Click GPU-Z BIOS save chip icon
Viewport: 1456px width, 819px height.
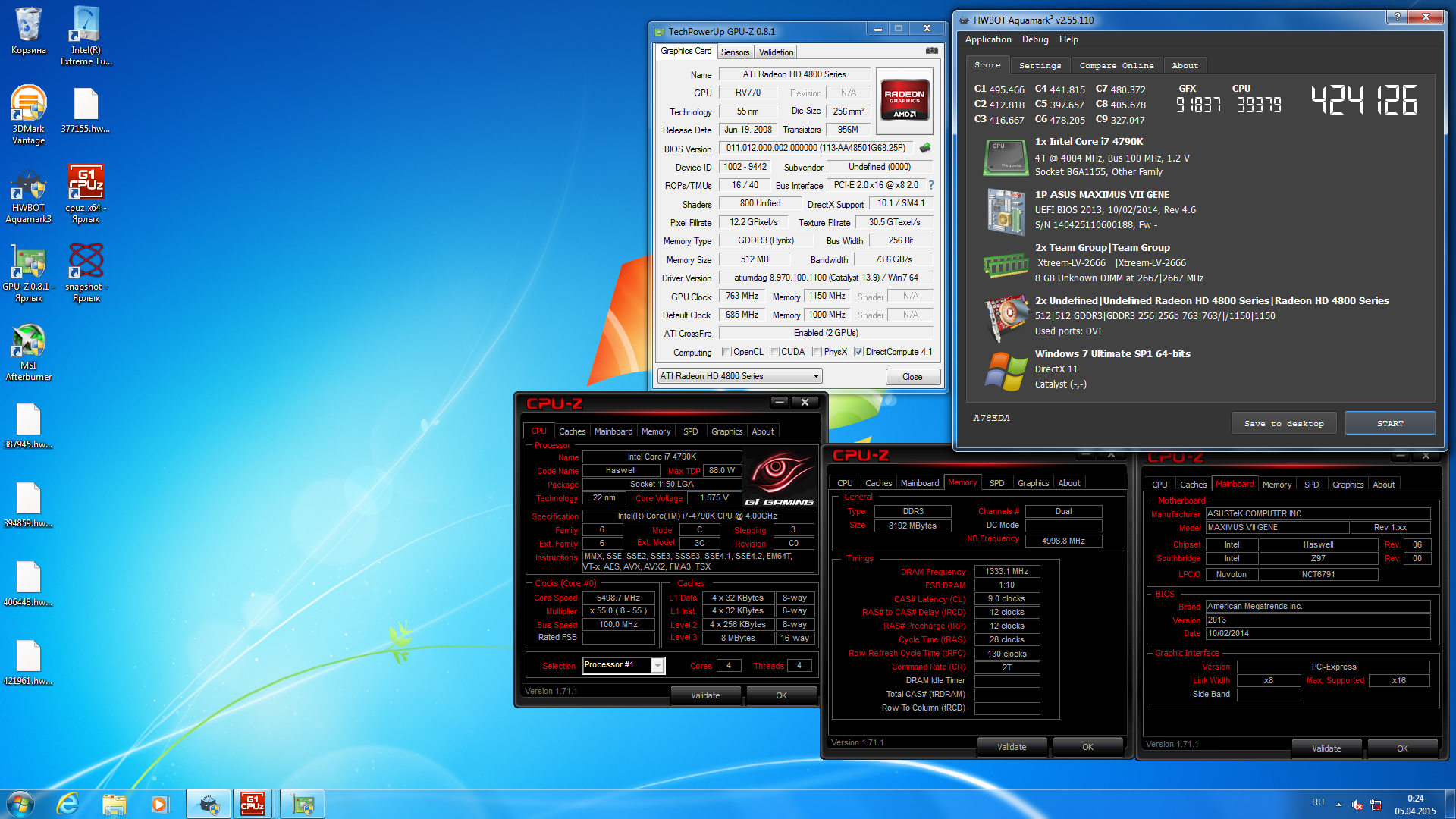pos(925,148)
